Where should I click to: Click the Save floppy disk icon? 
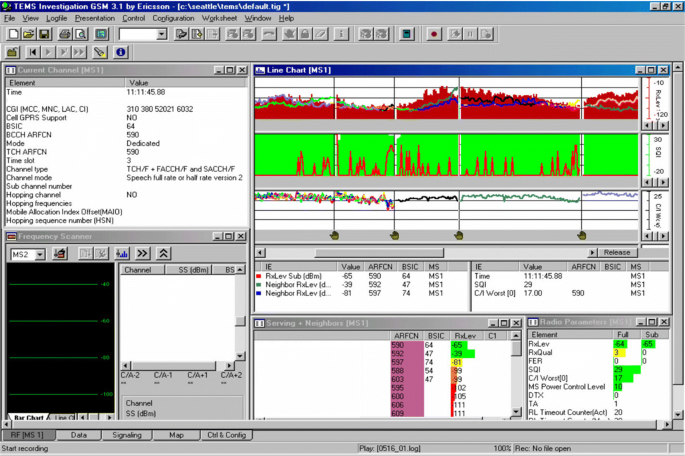[44, 34]
